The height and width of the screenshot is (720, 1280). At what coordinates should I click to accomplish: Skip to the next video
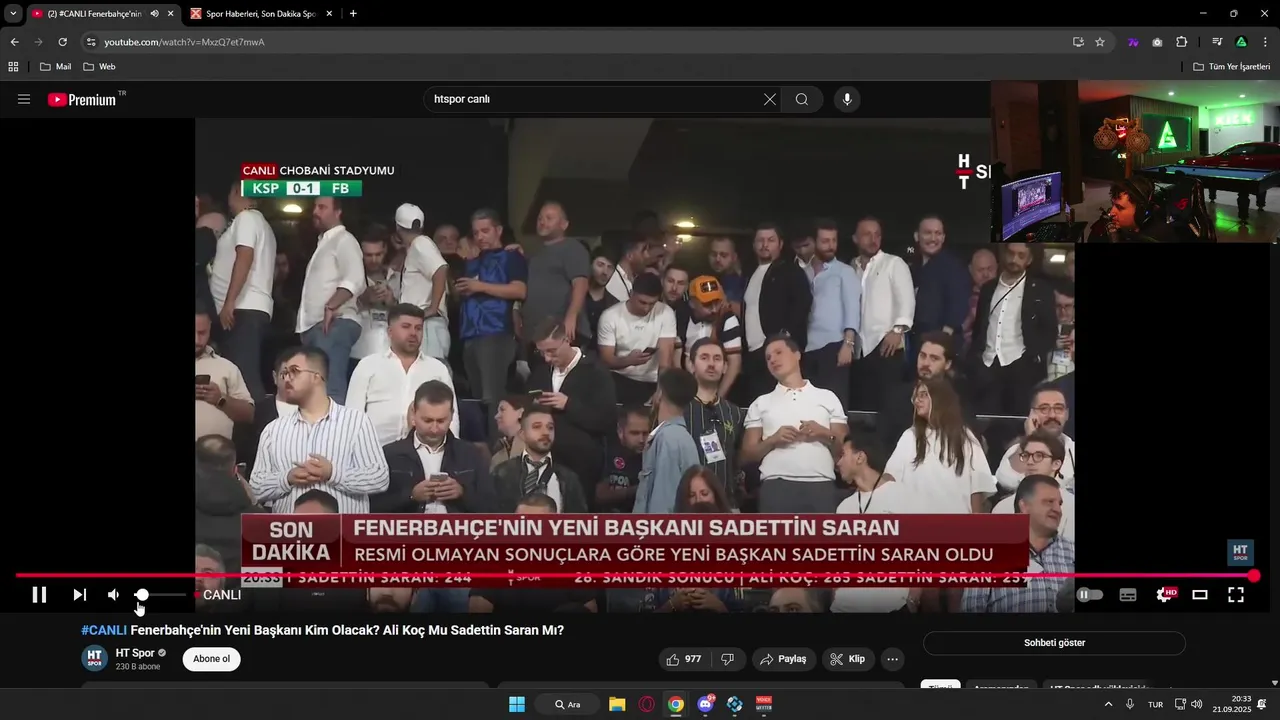(x=80, y=595)
